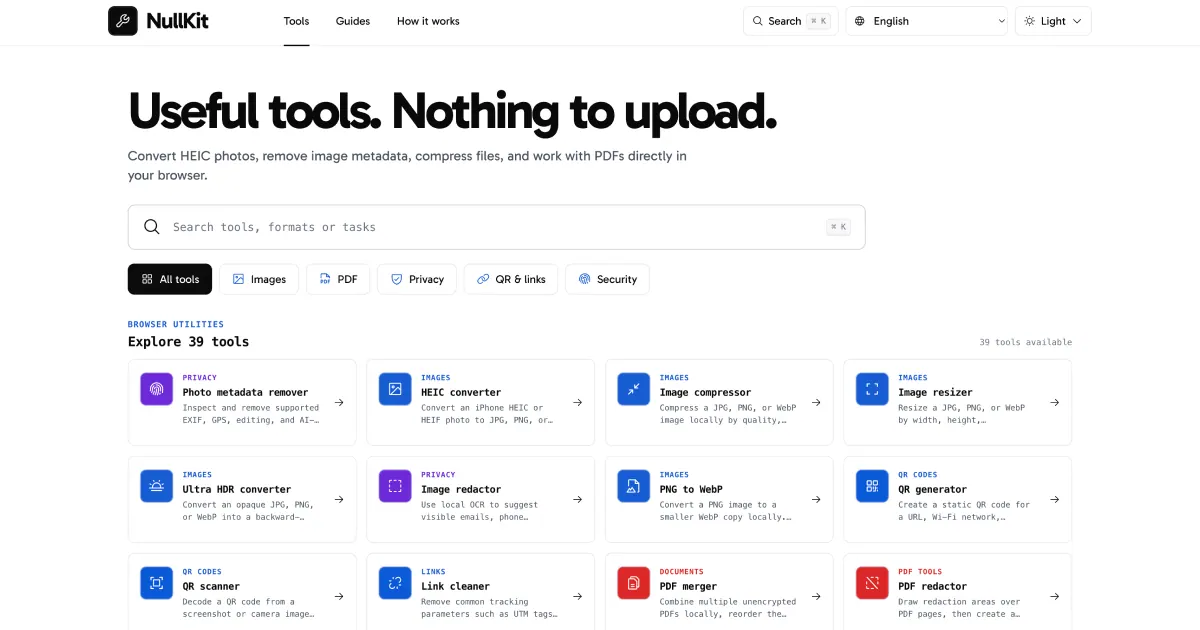Filter tools by Privacy
1200x630 pixels.
tap(417, 279)
